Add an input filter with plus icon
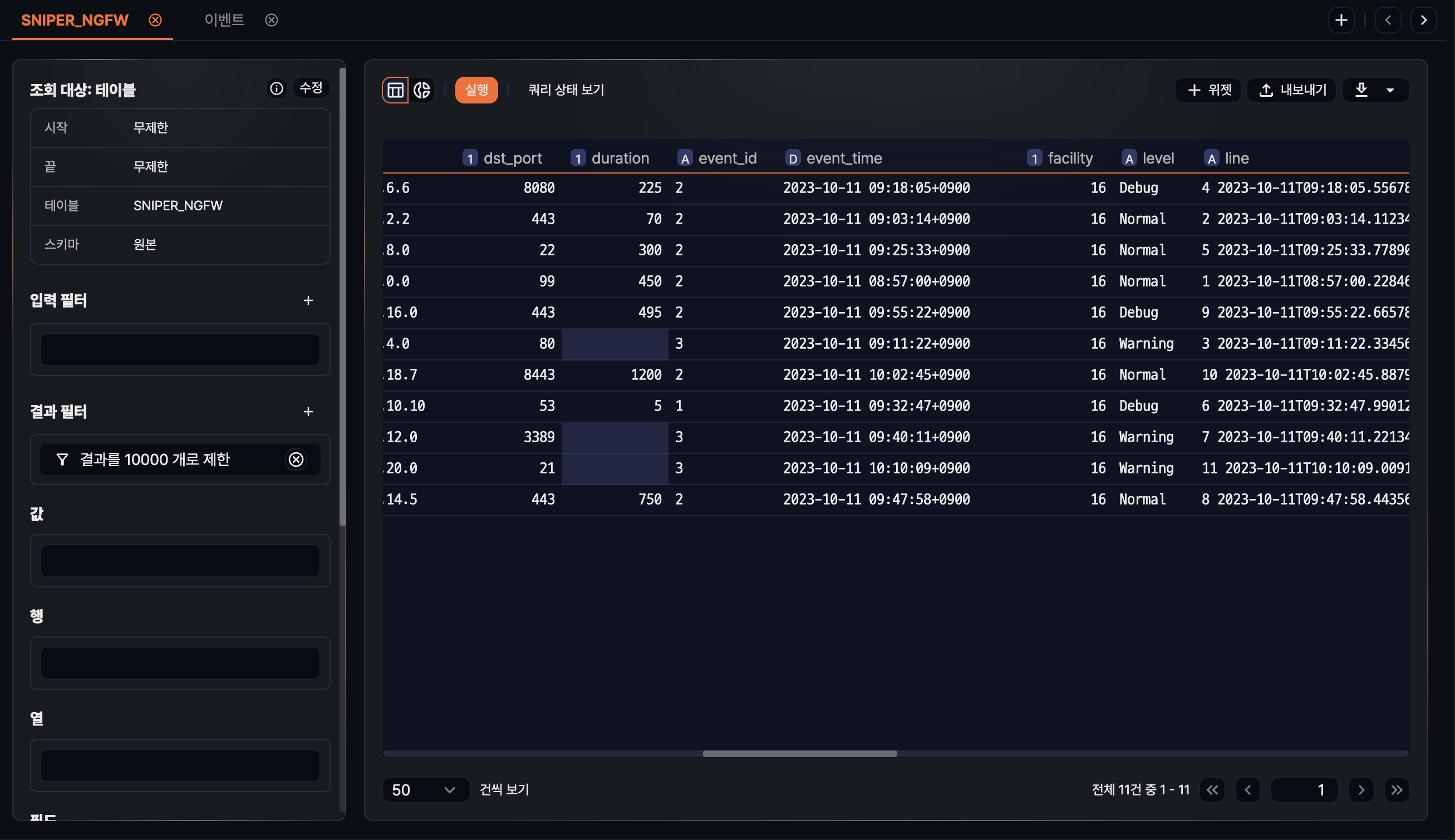The image size is (1455, 840). point(308,300)
